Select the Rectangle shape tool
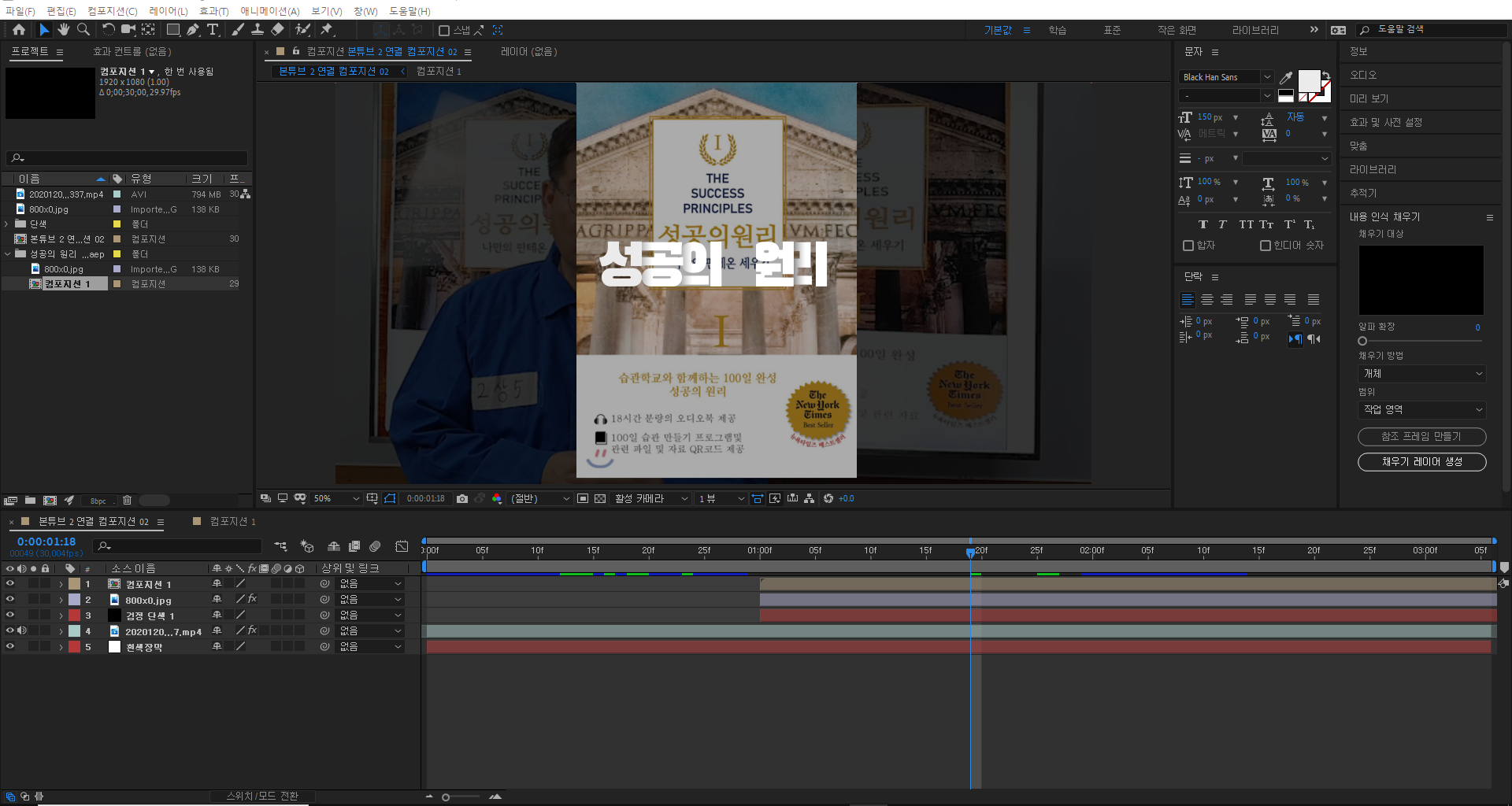Screen dimensions: 1512x806 pos(173,30)
